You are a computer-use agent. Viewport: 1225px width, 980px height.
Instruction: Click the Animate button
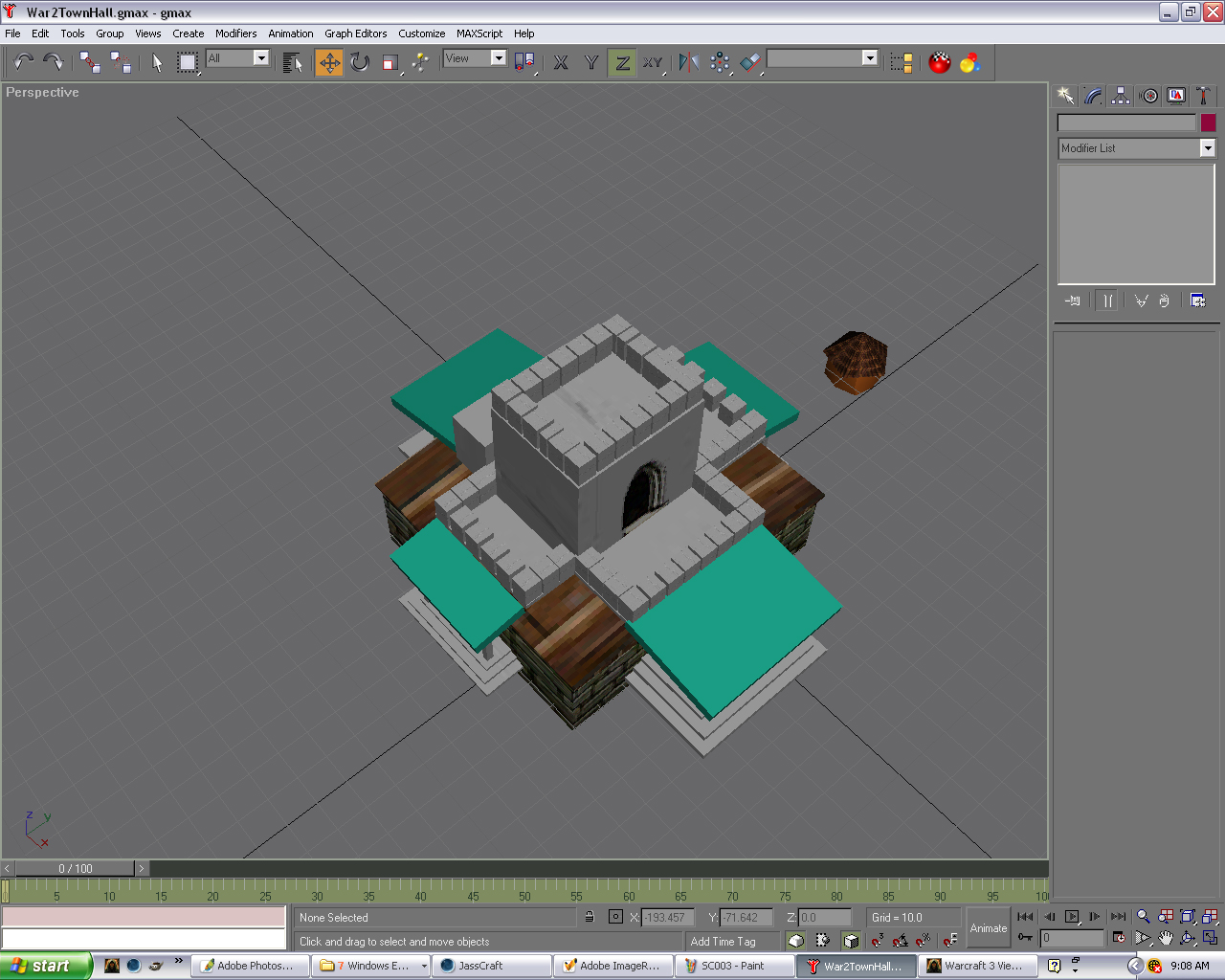coord(989,928)
